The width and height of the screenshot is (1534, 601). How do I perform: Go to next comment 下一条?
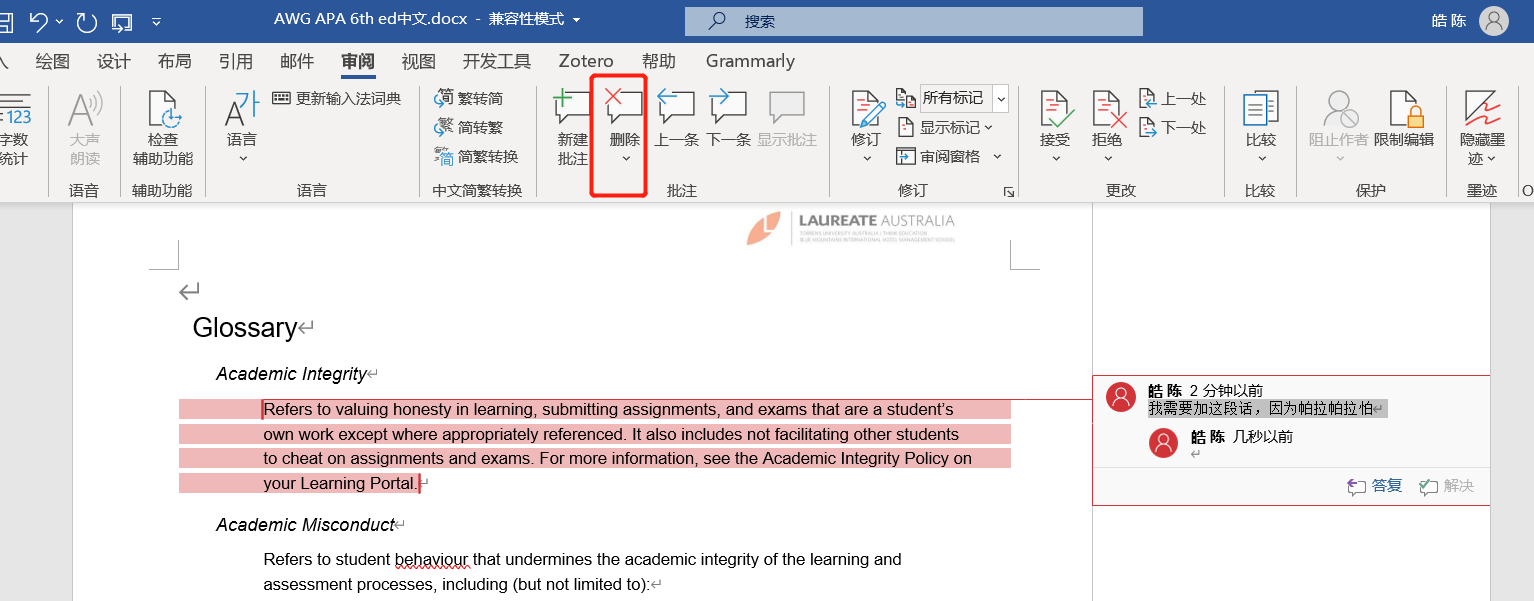[728, 120]
